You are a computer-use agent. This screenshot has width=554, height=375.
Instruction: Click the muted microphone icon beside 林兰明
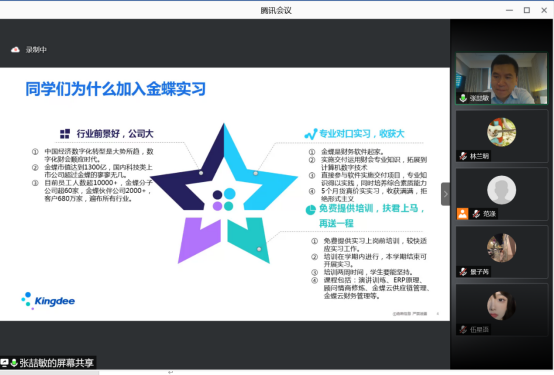click(x=463, y=156)
